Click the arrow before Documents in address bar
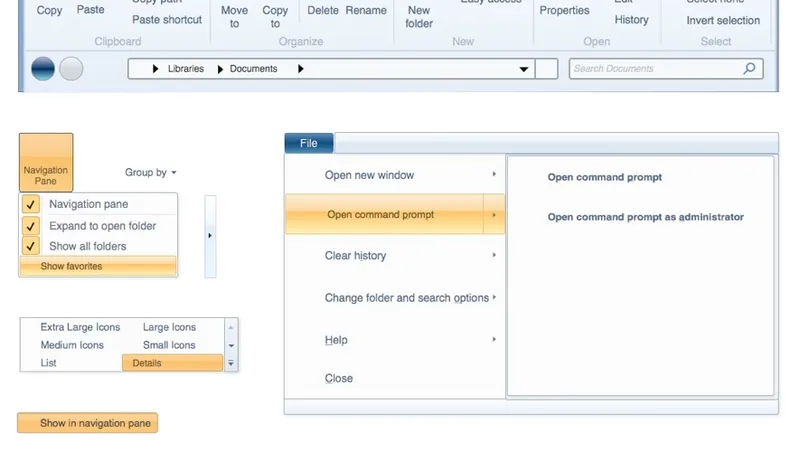The height and width of the screenshot is (450, 800). click(220, 69)
